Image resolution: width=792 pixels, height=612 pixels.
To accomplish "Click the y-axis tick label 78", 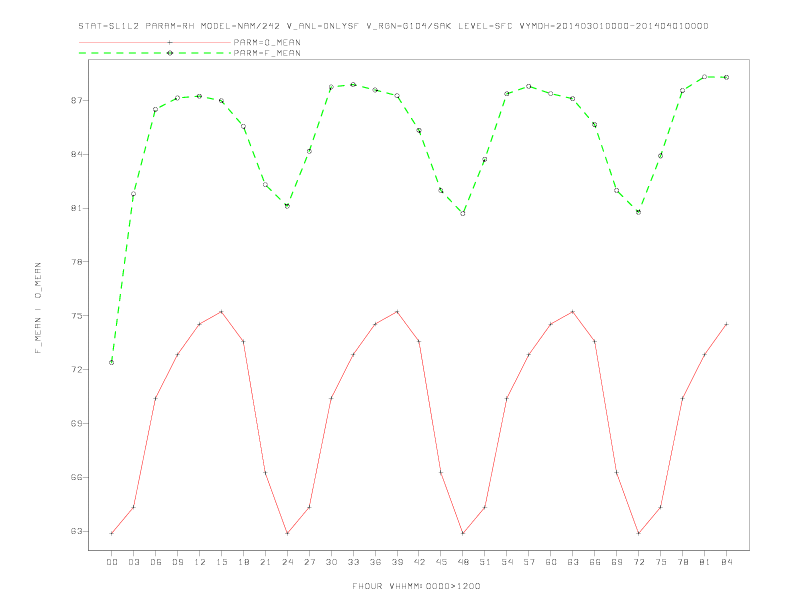I will point(76,262).
